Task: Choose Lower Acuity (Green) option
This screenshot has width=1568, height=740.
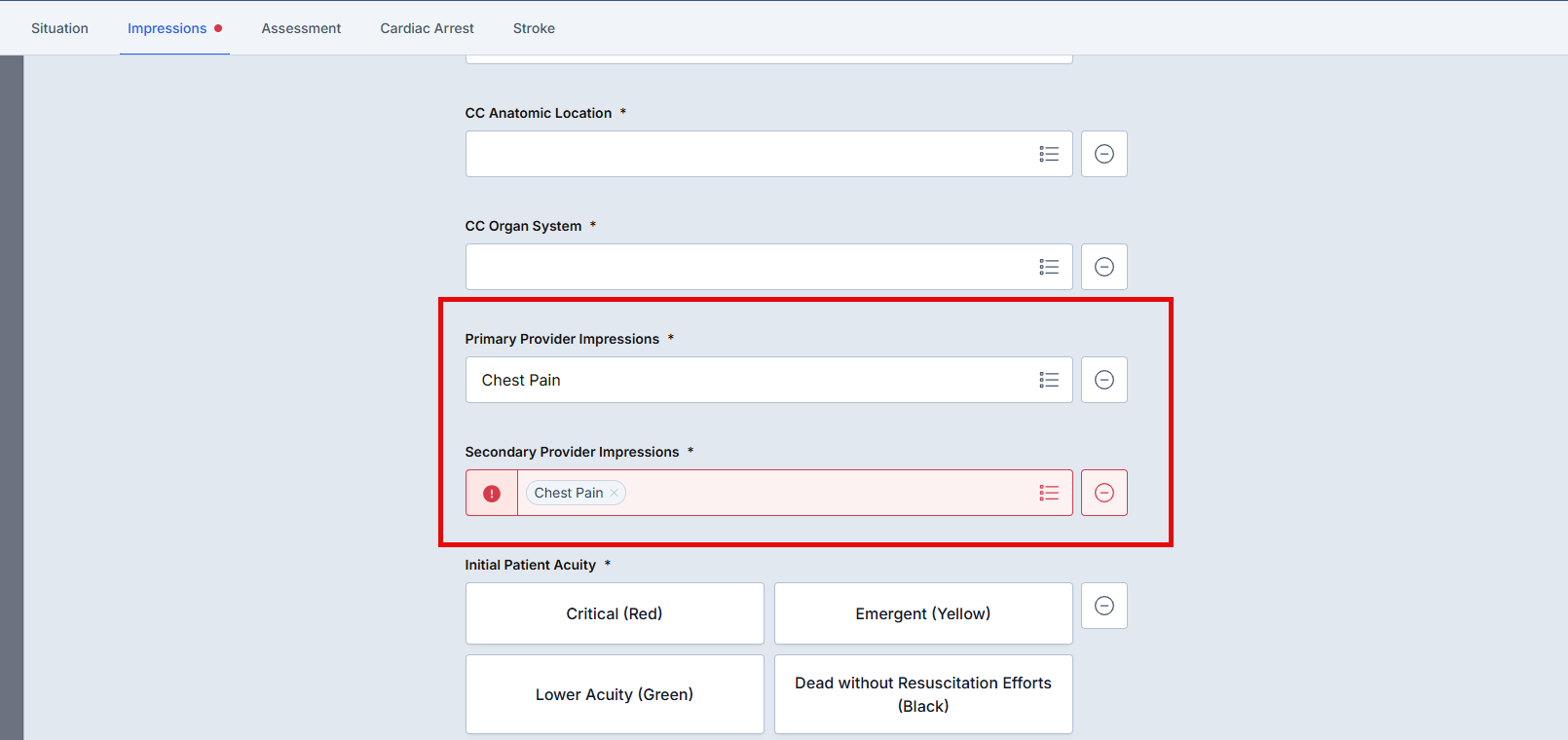Action: click(x=615, y=694)
